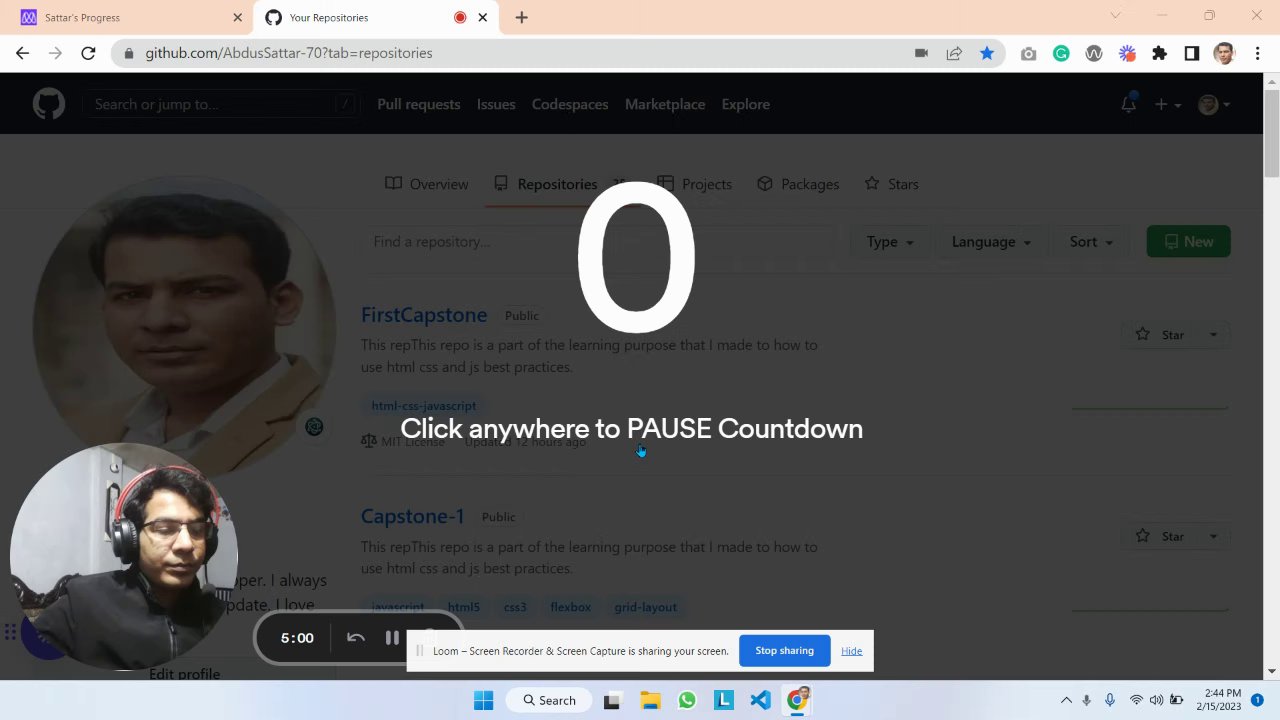Open the grid-layout topic tag
The width and height of the screenshot is (1280, 720).
(x=646, y=607)
